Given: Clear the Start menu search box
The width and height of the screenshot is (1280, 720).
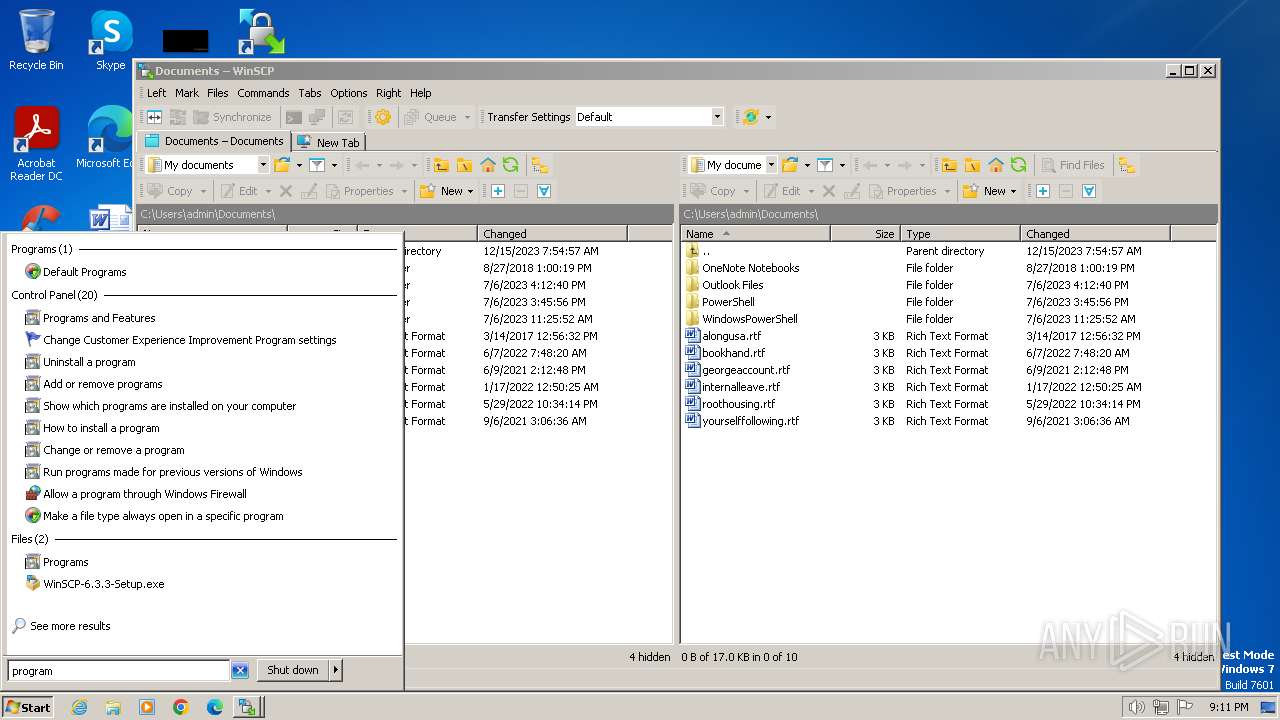Looking at the screenshot, I should (240, 671).
